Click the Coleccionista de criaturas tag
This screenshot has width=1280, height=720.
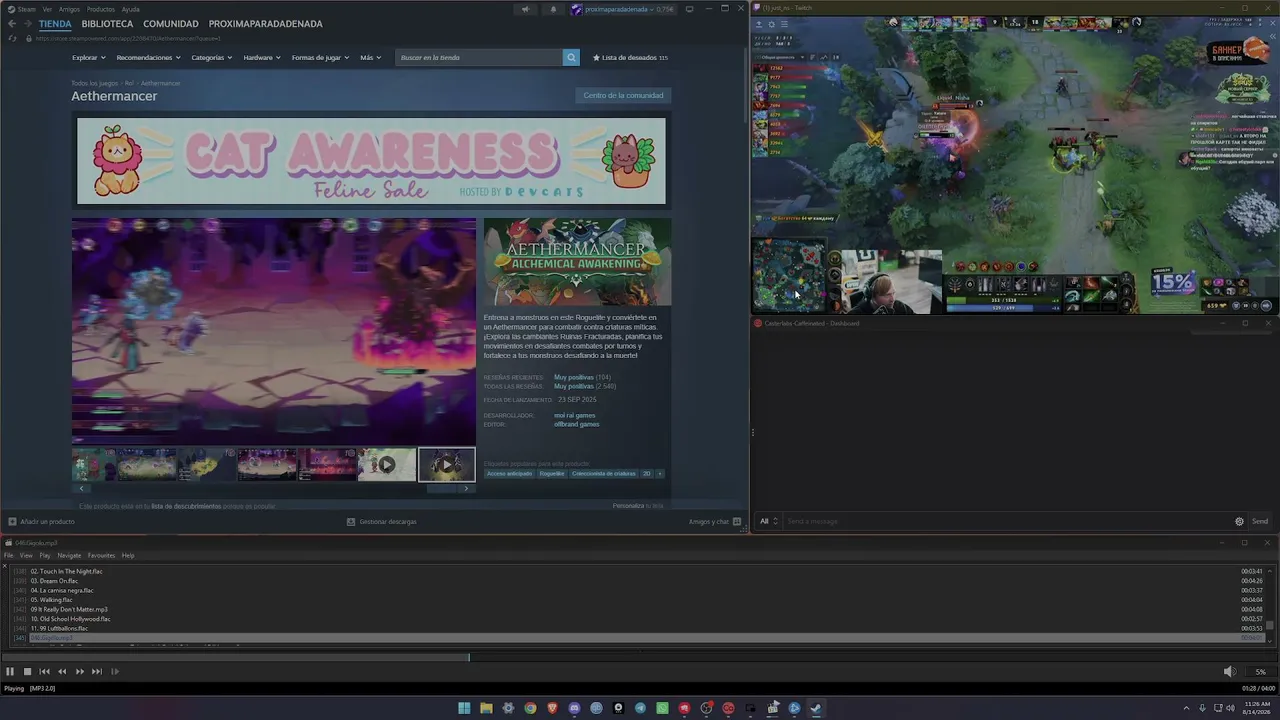tap(604, 474)
